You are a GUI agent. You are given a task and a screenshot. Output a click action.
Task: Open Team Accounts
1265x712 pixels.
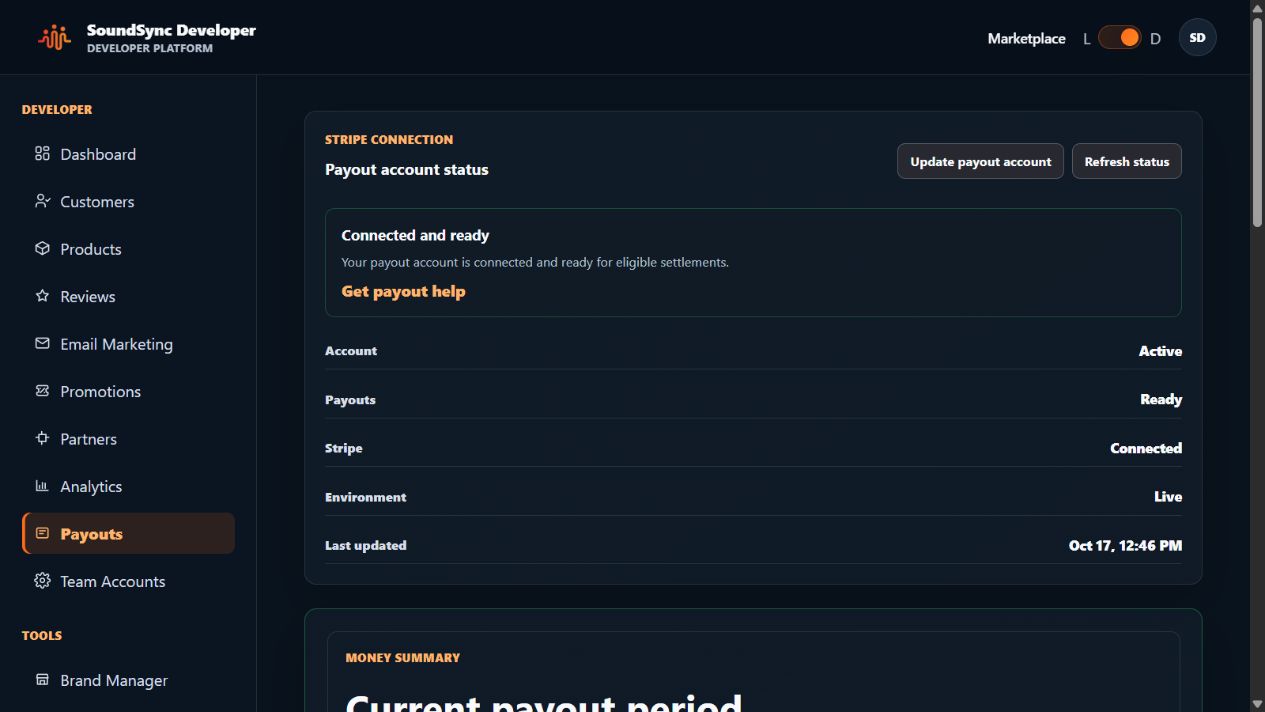pyautogui.click(x=128, y=581)
